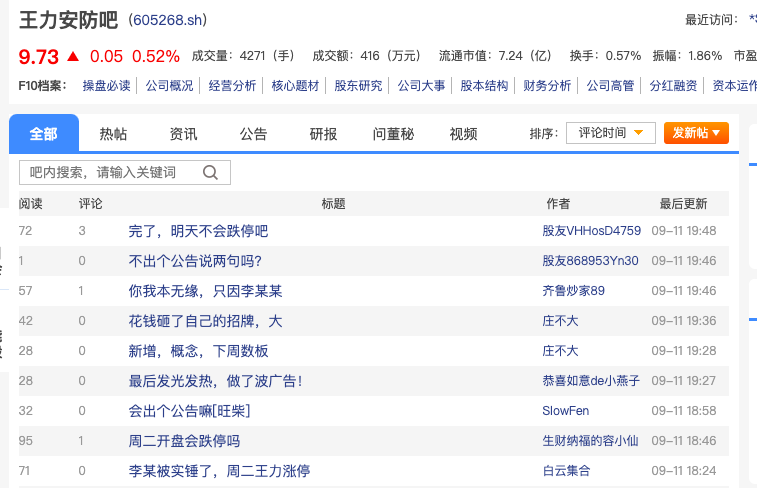Click the 王力安防吧 forum title
The image size is (757, 488).
(69, 20)
